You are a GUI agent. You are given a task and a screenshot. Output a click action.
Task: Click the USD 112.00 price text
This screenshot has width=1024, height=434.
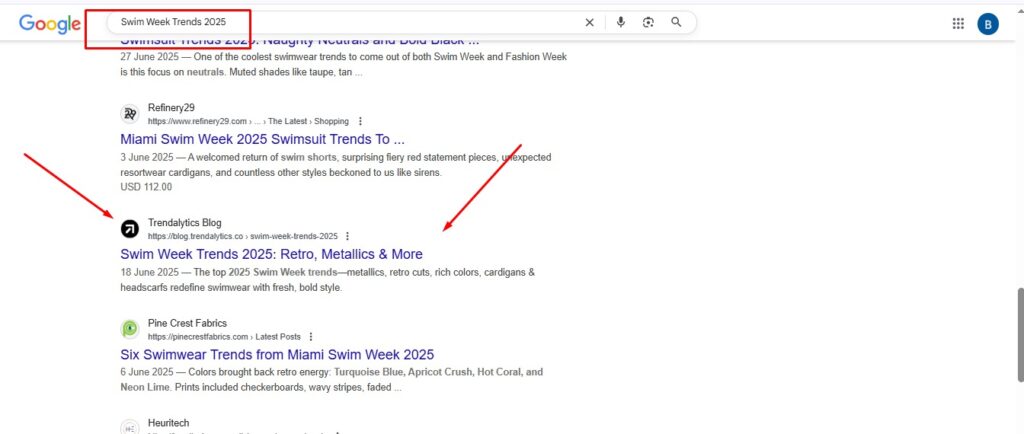click(146, 187)
